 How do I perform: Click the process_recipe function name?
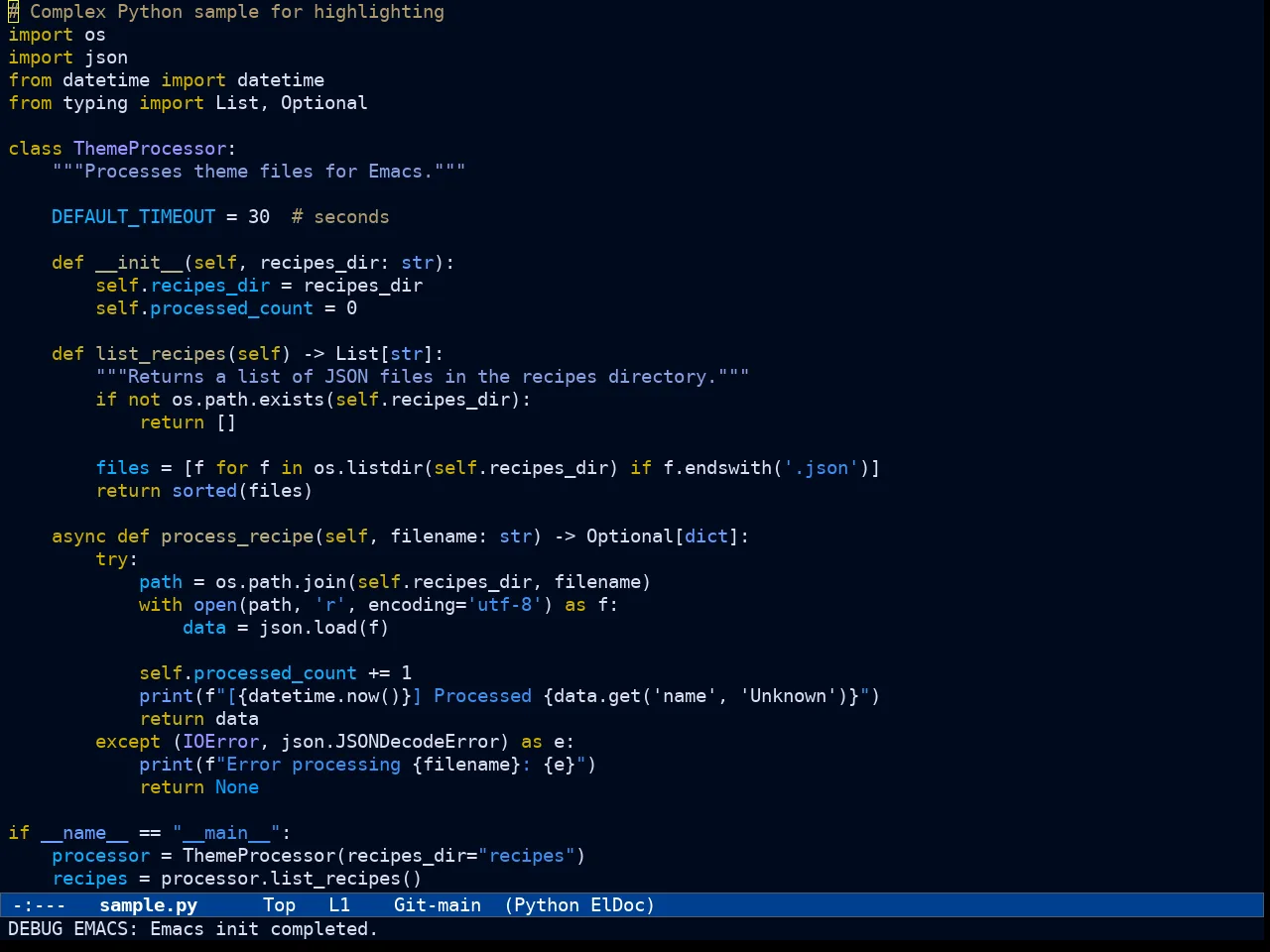click(237, 536)
